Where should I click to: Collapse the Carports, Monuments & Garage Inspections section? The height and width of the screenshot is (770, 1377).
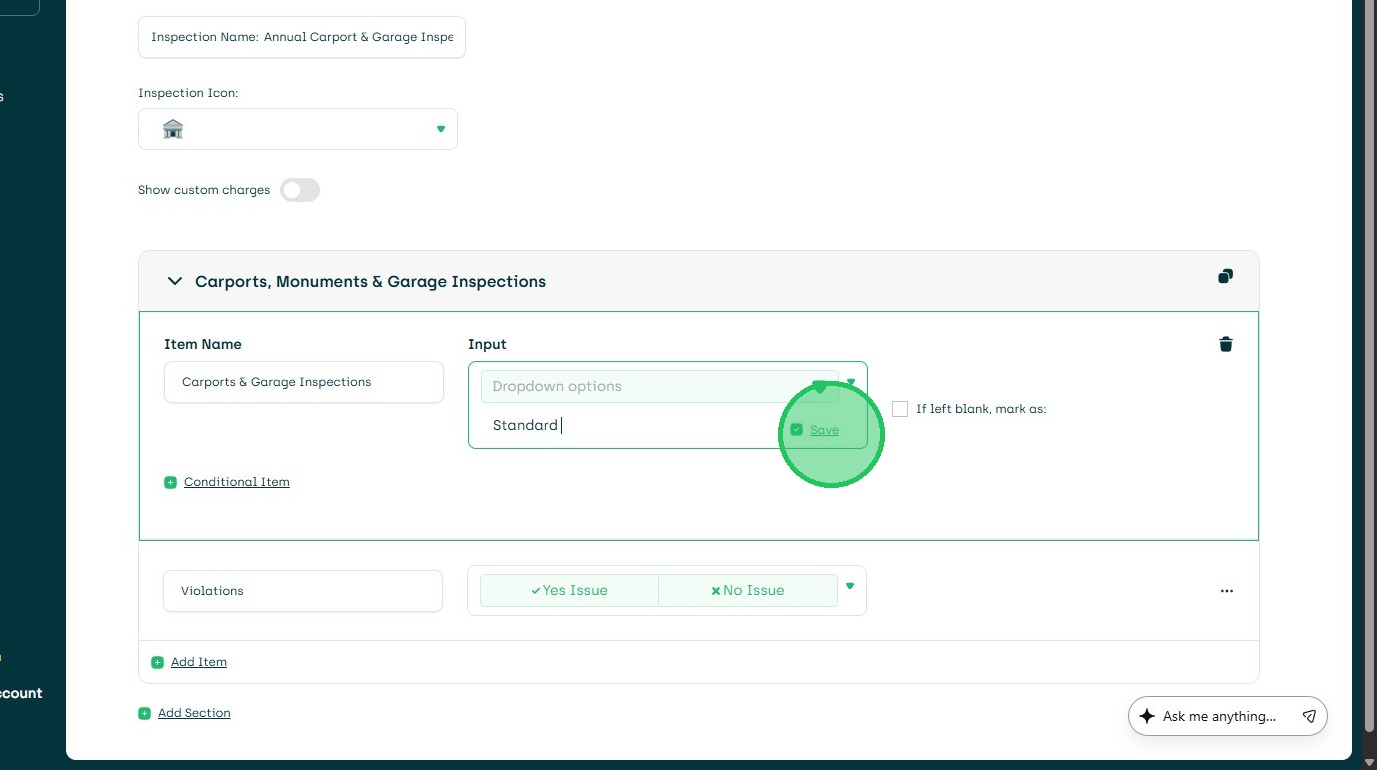click(x=175, y=281)
